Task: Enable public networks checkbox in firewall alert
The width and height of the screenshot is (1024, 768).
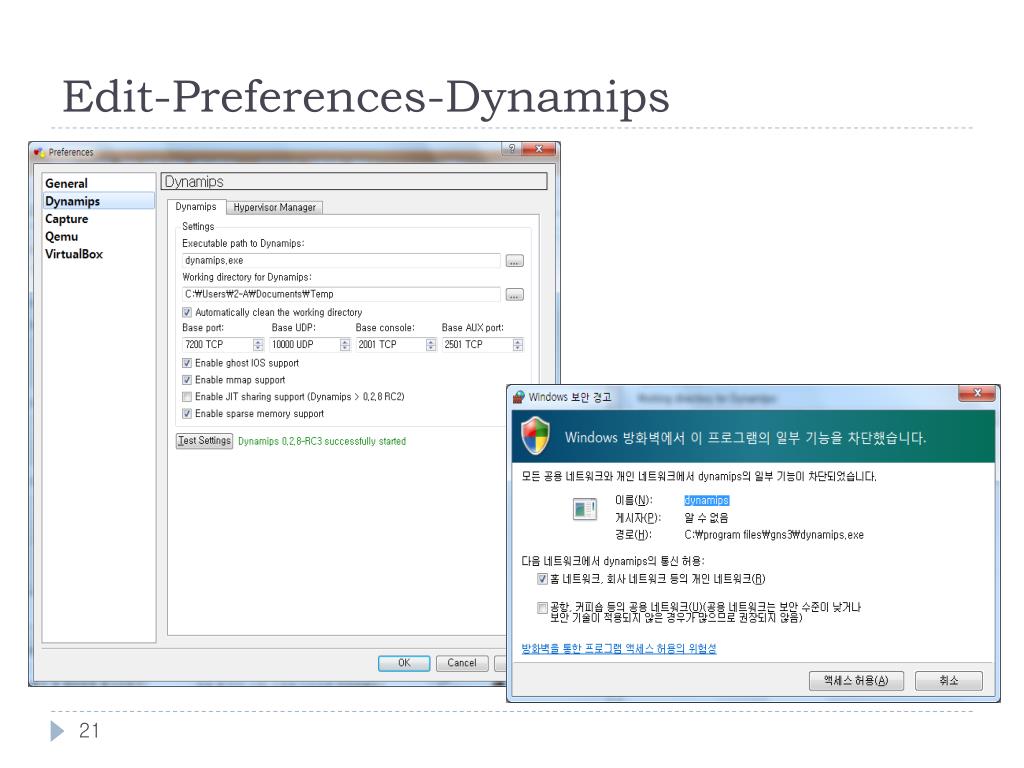Action: 542,608
